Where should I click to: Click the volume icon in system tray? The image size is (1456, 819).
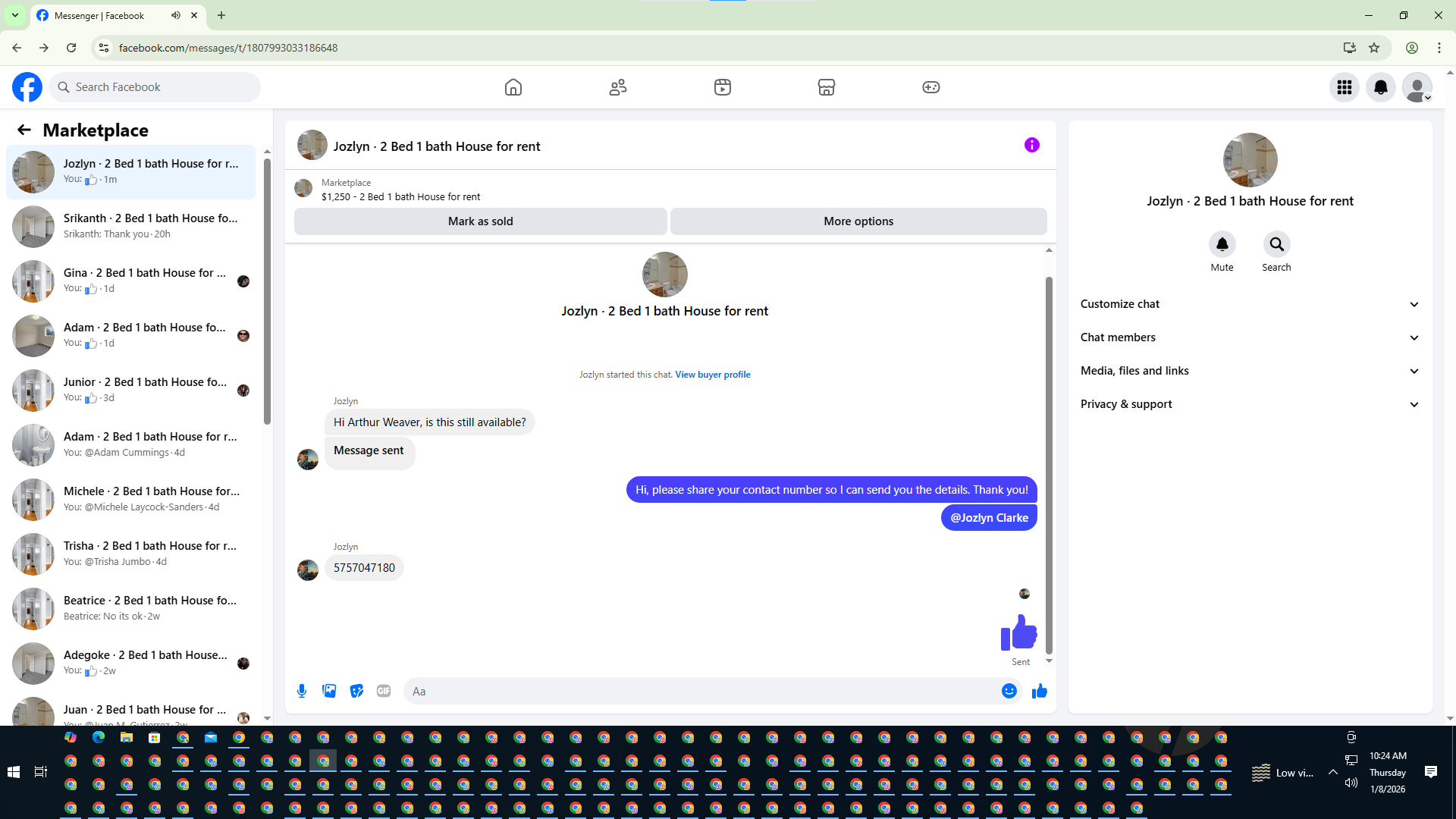pos(1351,783)
